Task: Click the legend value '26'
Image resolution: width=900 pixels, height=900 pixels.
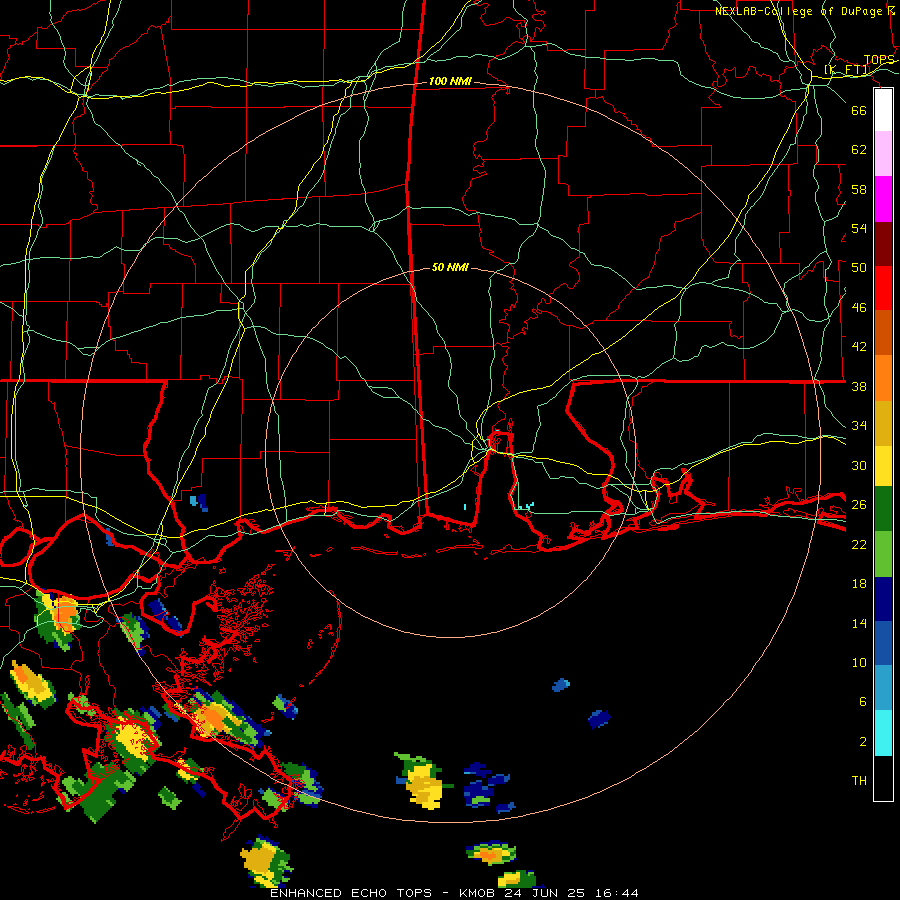Action: tap(859, 505)
